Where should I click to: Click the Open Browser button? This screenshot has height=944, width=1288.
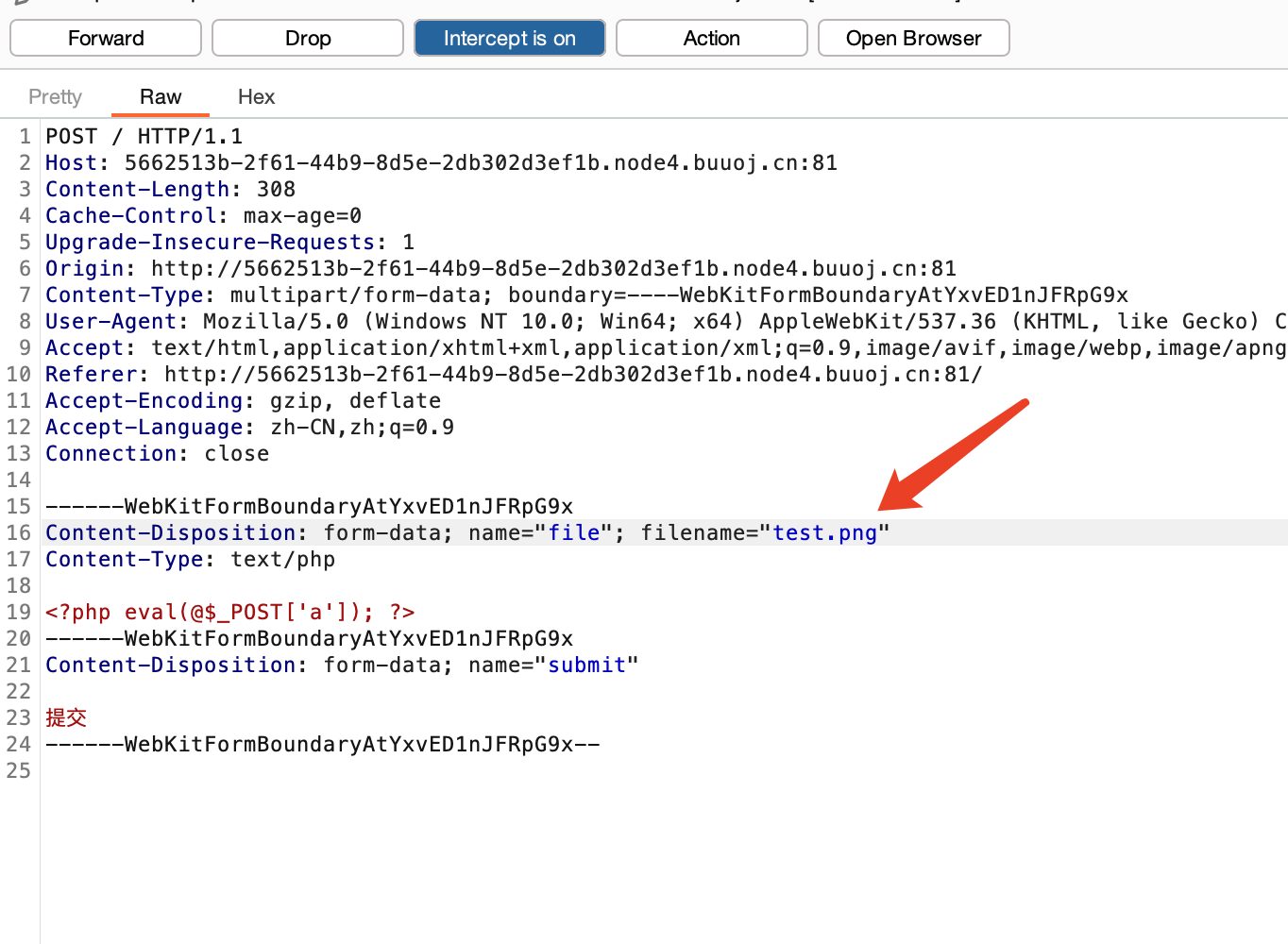click(914, 38)
